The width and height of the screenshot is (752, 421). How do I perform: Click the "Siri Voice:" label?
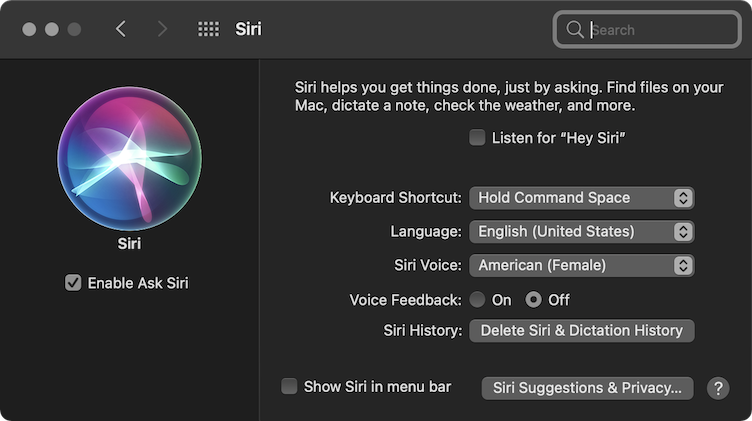point(428,265)
